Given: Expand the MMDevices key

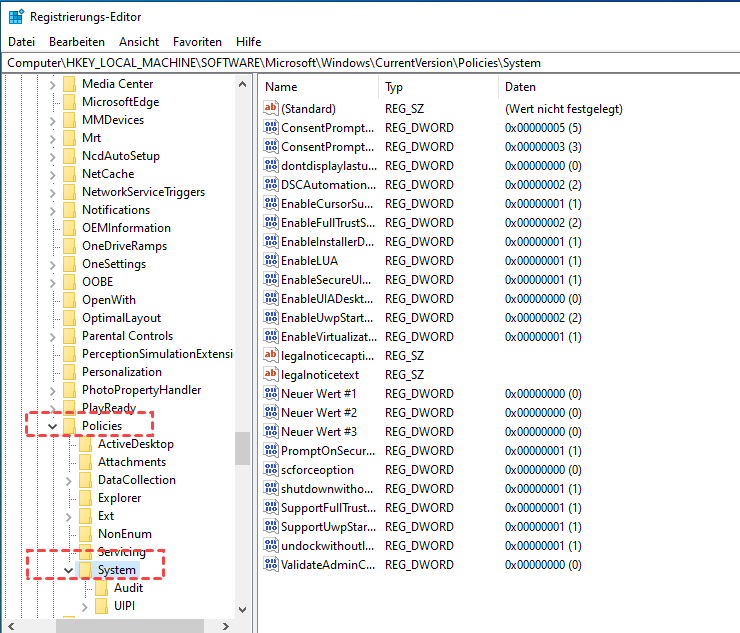Looking at the screenshot, I should (52, 121).
